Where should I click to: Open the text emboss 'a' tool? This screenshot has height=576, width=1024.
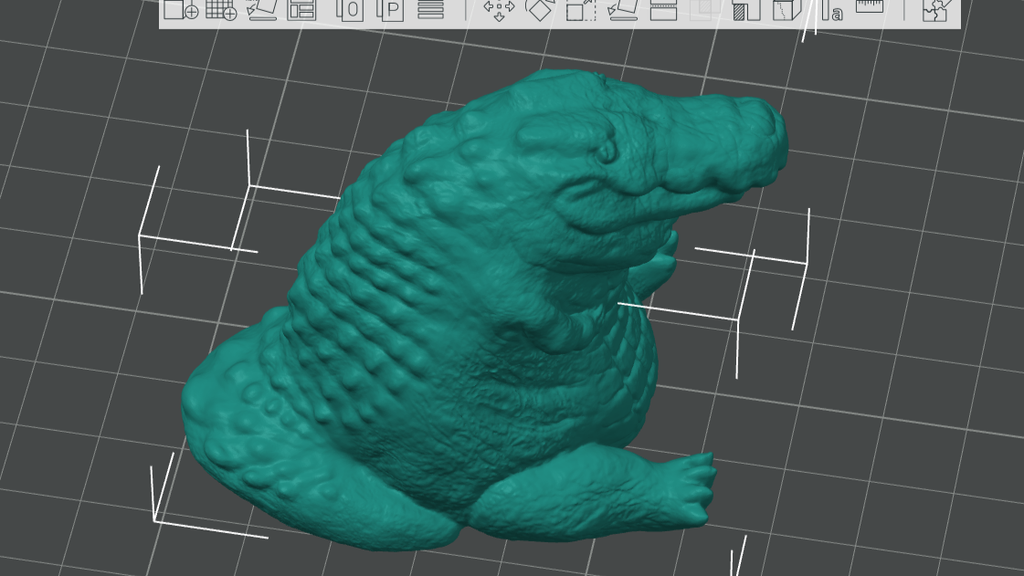tap(831, 10)
